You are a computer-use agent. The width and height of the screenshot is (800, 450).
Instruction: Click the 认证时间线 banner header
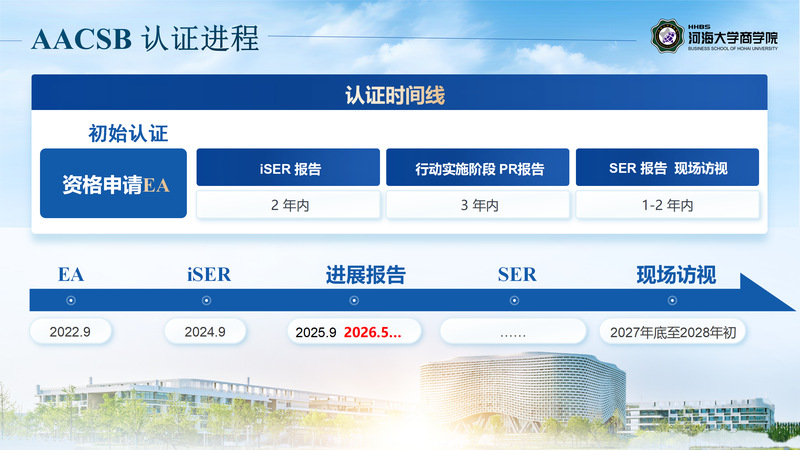pyautogui.click(x=399, y=96)
